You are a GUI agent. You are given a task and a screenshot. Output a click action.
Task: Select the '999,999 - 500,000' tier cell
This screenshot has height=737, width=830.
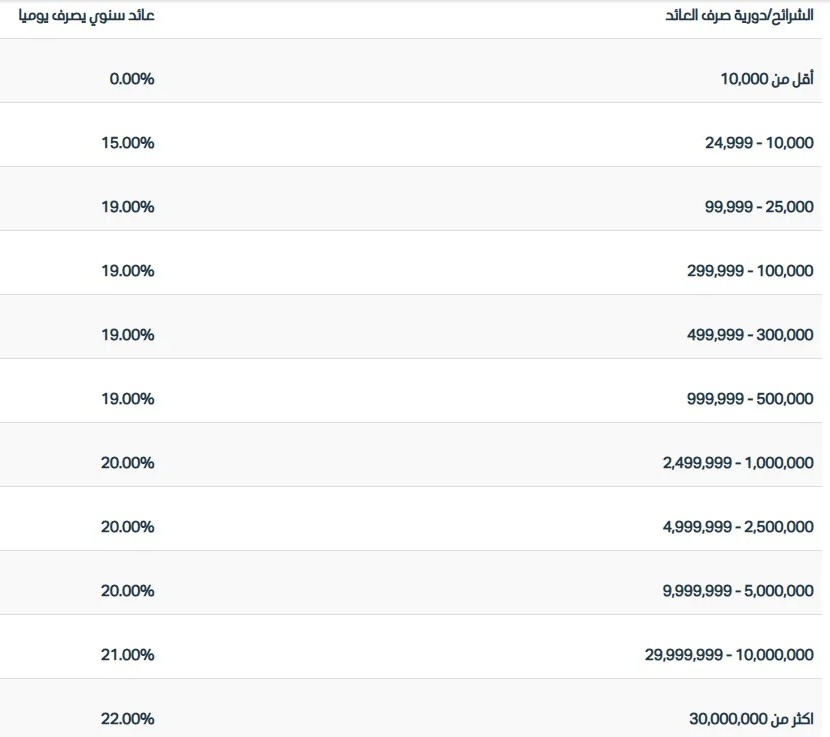[x=751, y=399]
